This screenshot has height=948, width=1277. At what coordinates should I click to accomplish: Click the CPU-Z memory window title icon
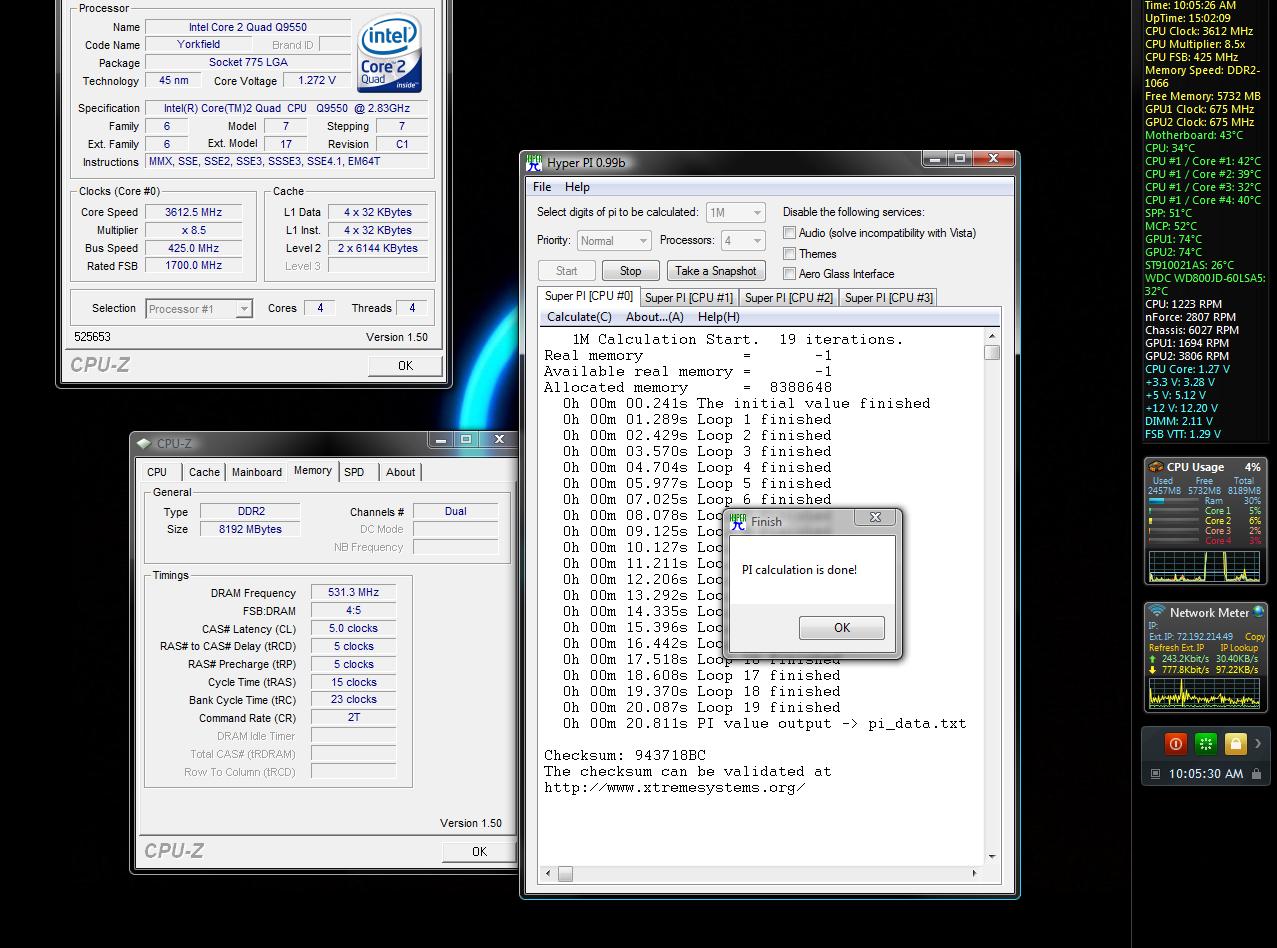pyautogui.click(x=144, y=443)
